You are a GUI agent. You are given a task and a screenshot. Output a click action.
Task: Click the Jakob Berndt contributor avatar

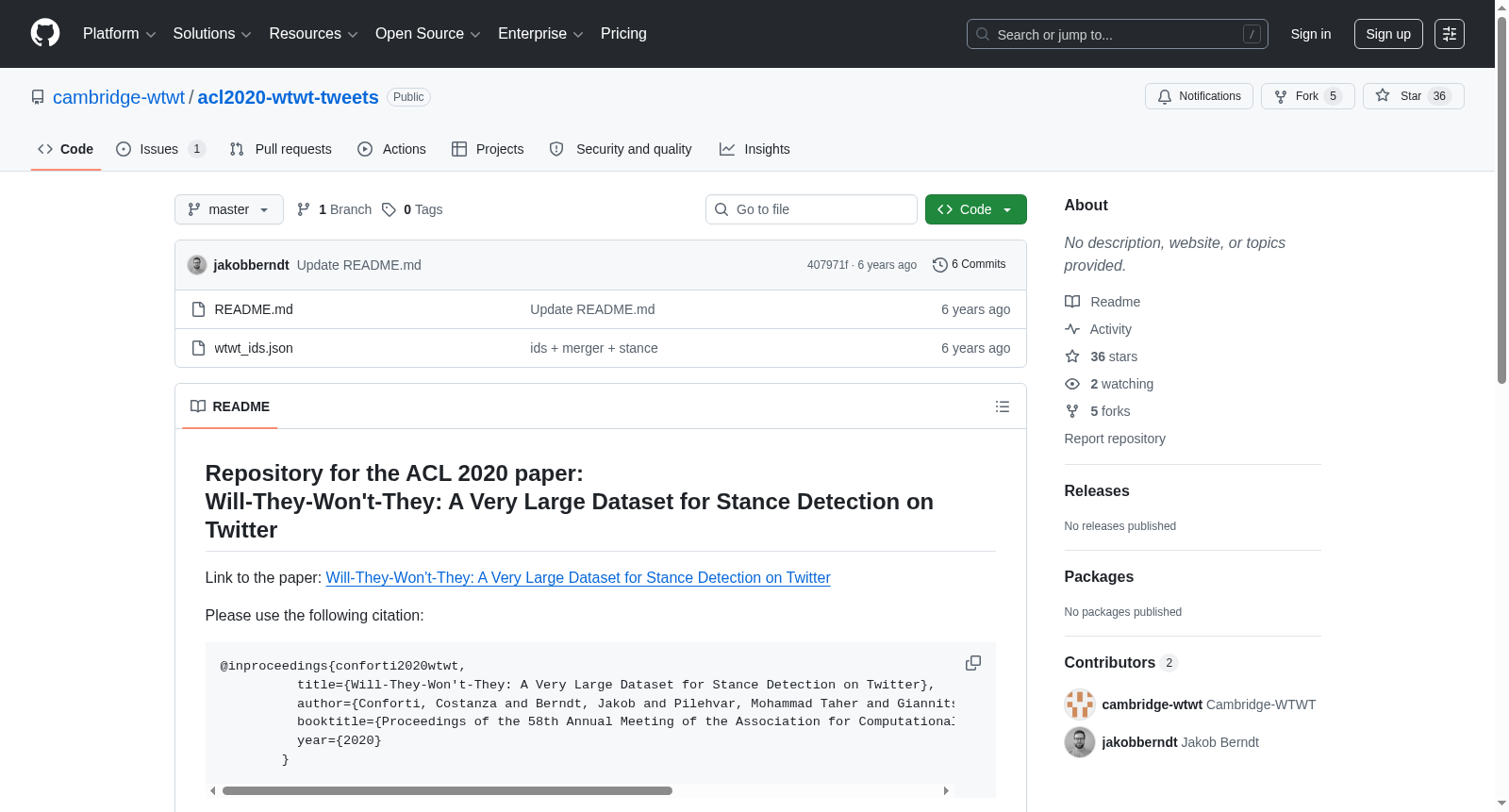1080,742
